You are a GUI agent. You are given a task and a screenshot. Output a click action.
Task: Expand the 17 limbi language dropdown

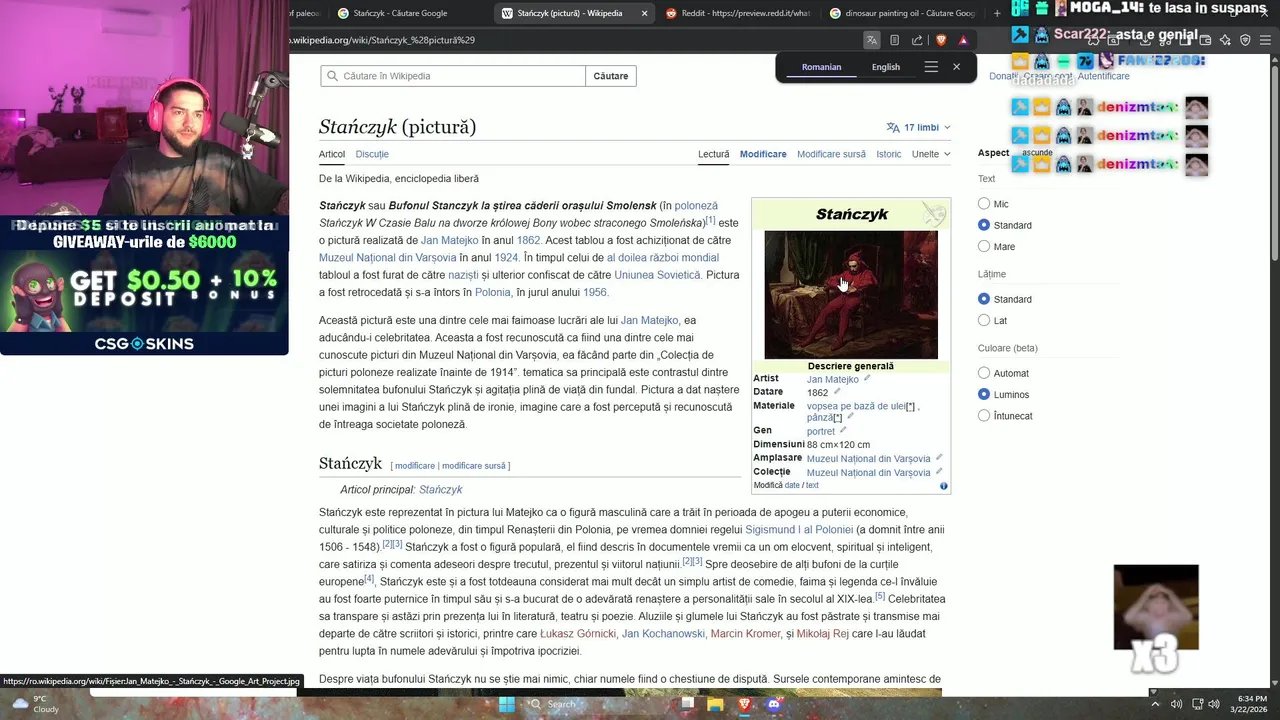[918, 127]
